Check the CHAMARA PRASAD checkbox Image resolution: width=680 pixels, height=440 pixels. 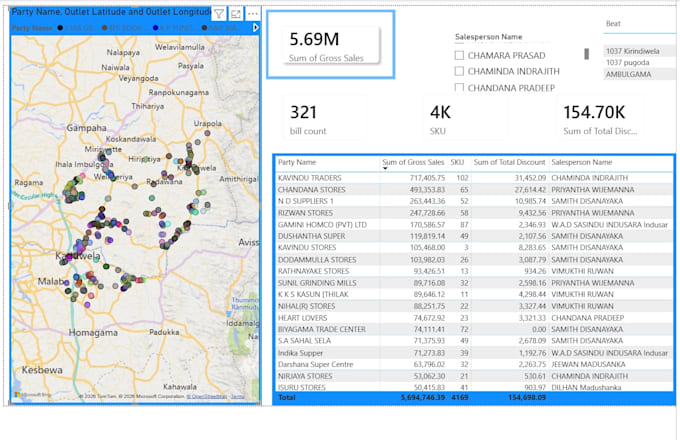pyautogui.click(x=459, y=55)
